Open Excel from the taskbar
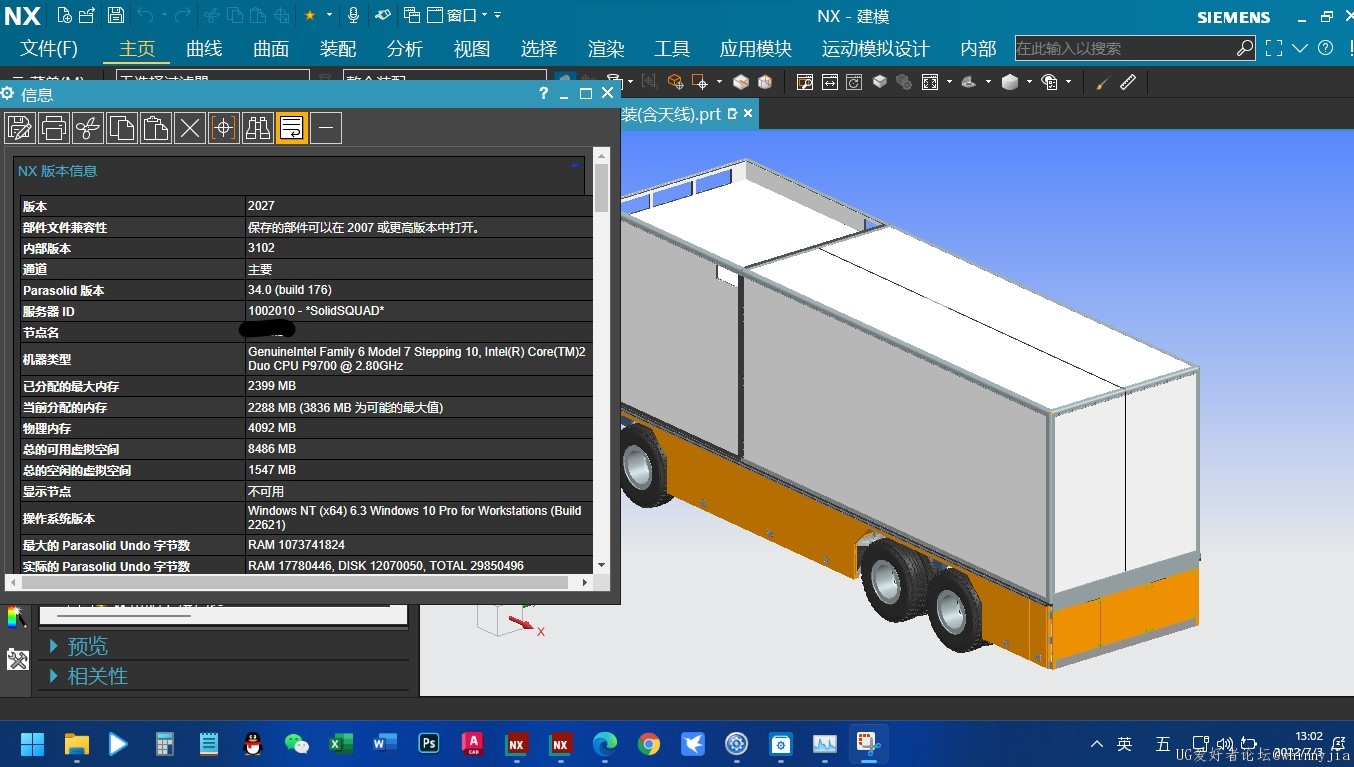 click(x=341, y=744)
